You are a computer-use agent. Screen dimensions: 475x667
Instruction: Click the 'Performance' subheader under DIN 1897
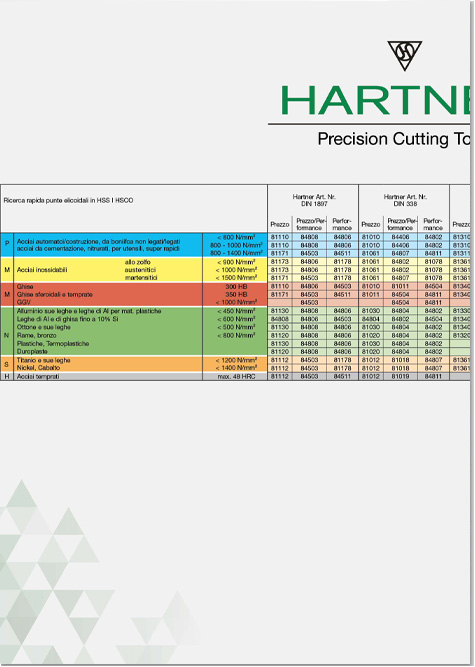click(342, 224)
